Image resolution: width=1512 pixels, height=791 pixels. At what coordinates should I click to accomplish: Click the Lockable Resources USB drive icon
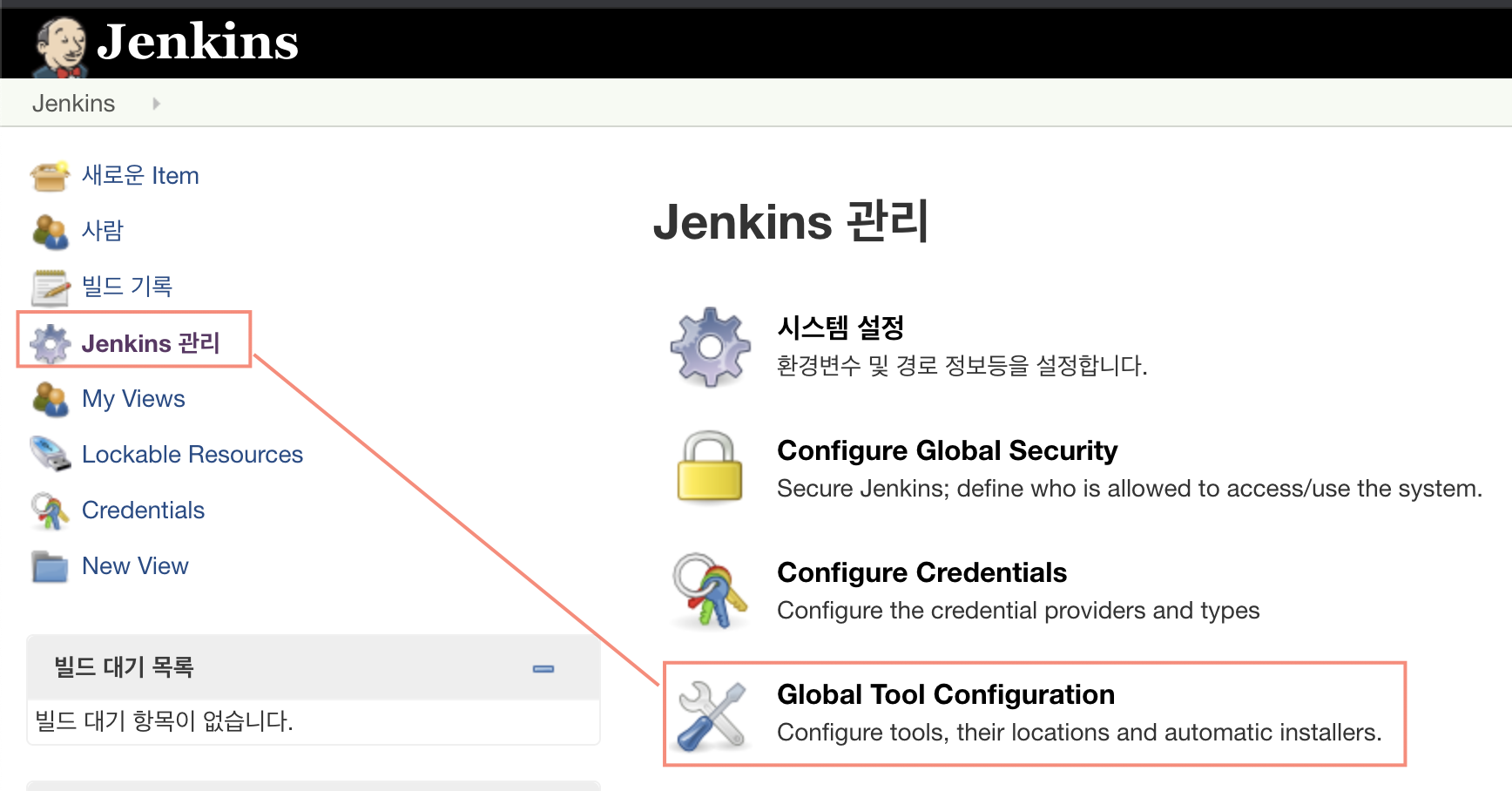[50, 455]
